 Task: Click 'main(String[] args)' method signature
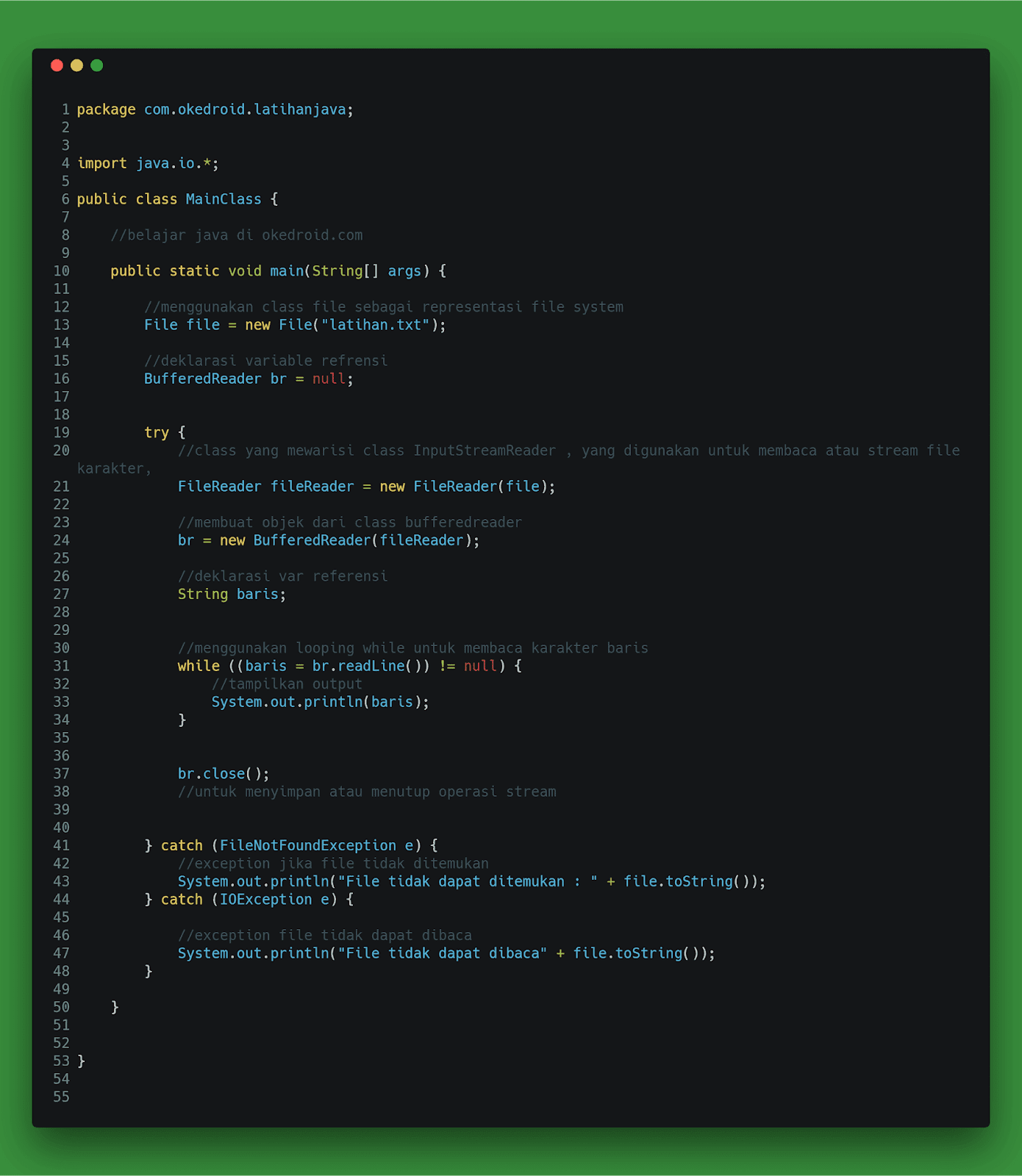(x=349, y=271)
